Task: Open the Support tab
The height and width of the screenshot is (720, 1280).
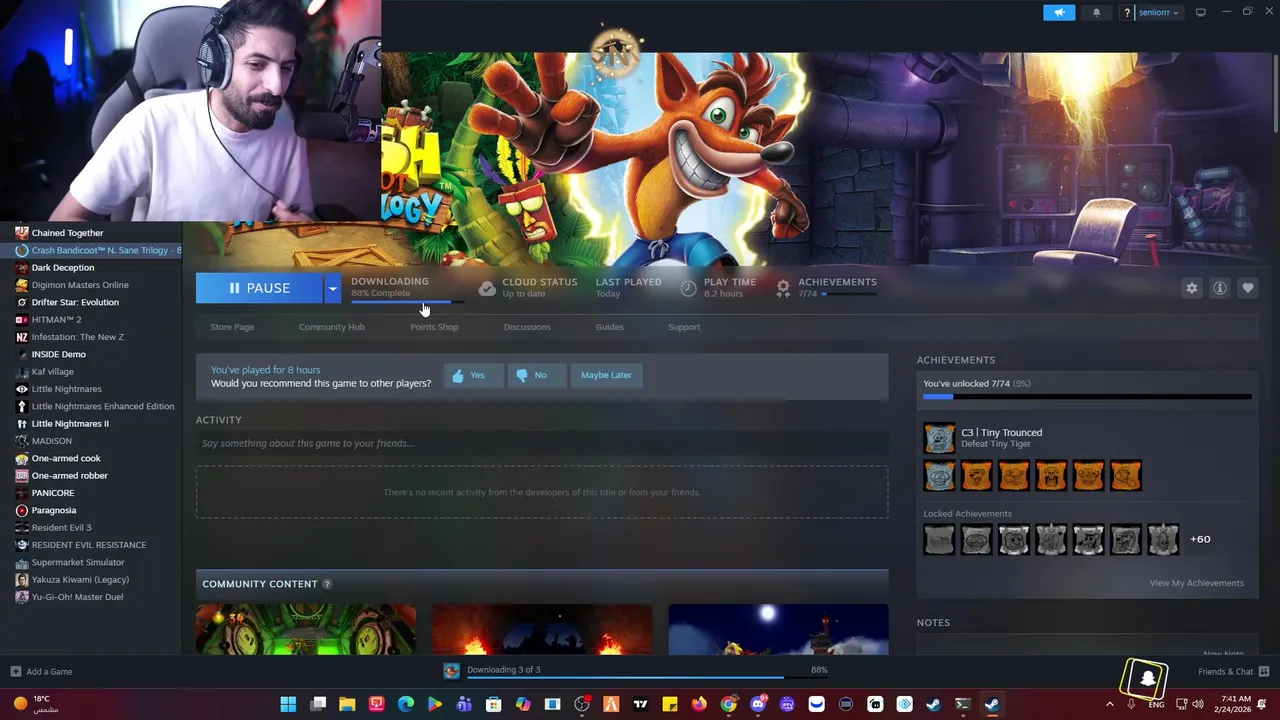Action: (x=684, y=327)
